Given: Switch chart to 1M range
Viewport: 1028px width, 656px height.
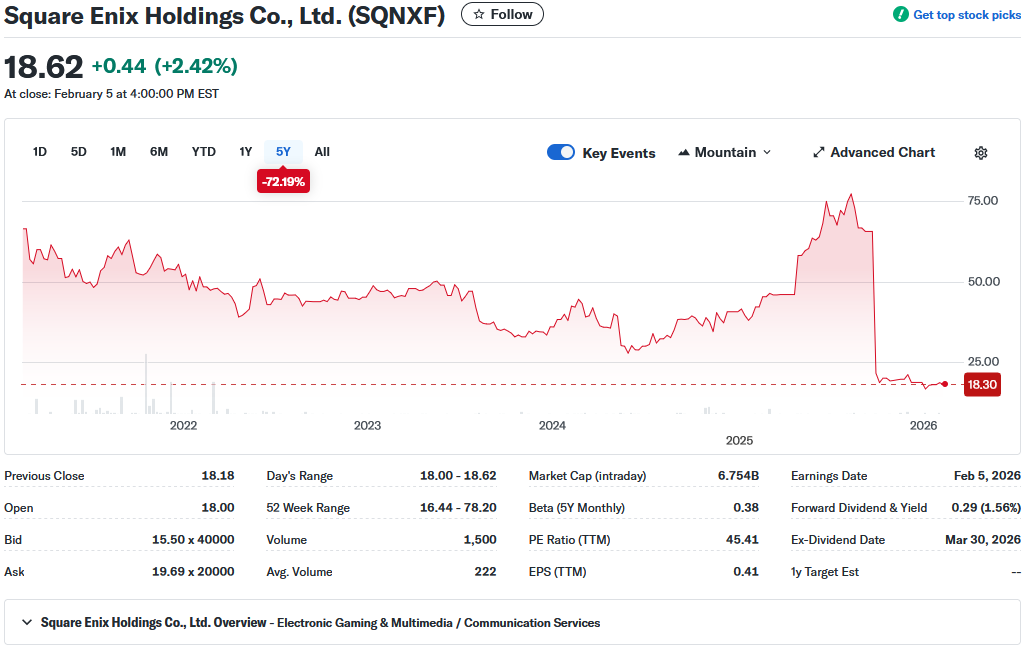Looking at the screenshot, I should click(118, 152).
